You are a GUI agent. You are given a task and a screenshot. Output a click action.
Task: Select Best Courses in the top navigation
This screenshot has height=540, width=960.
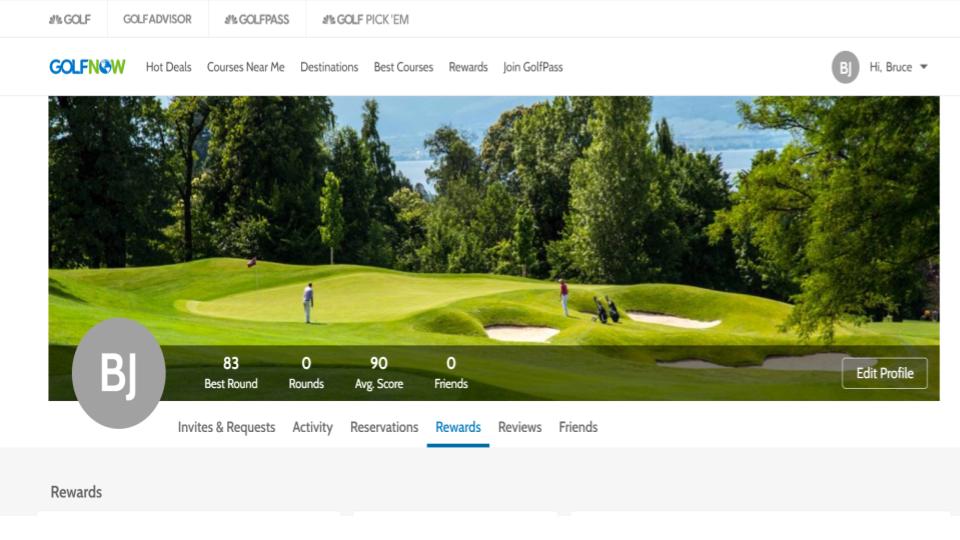coord(403,67)
